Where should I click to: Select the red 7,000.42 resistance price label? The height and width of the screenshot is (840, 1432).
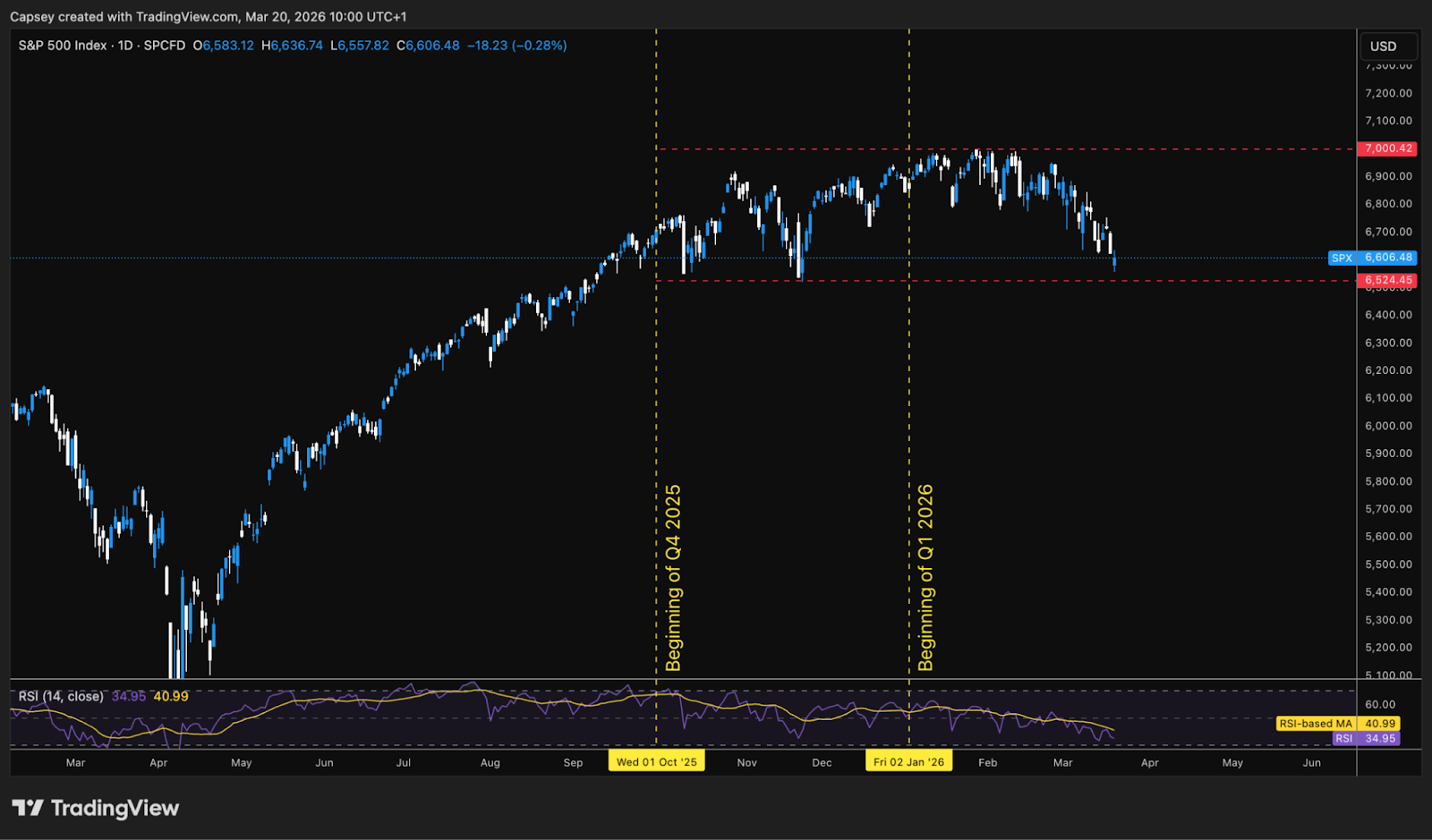point(1387,148)
